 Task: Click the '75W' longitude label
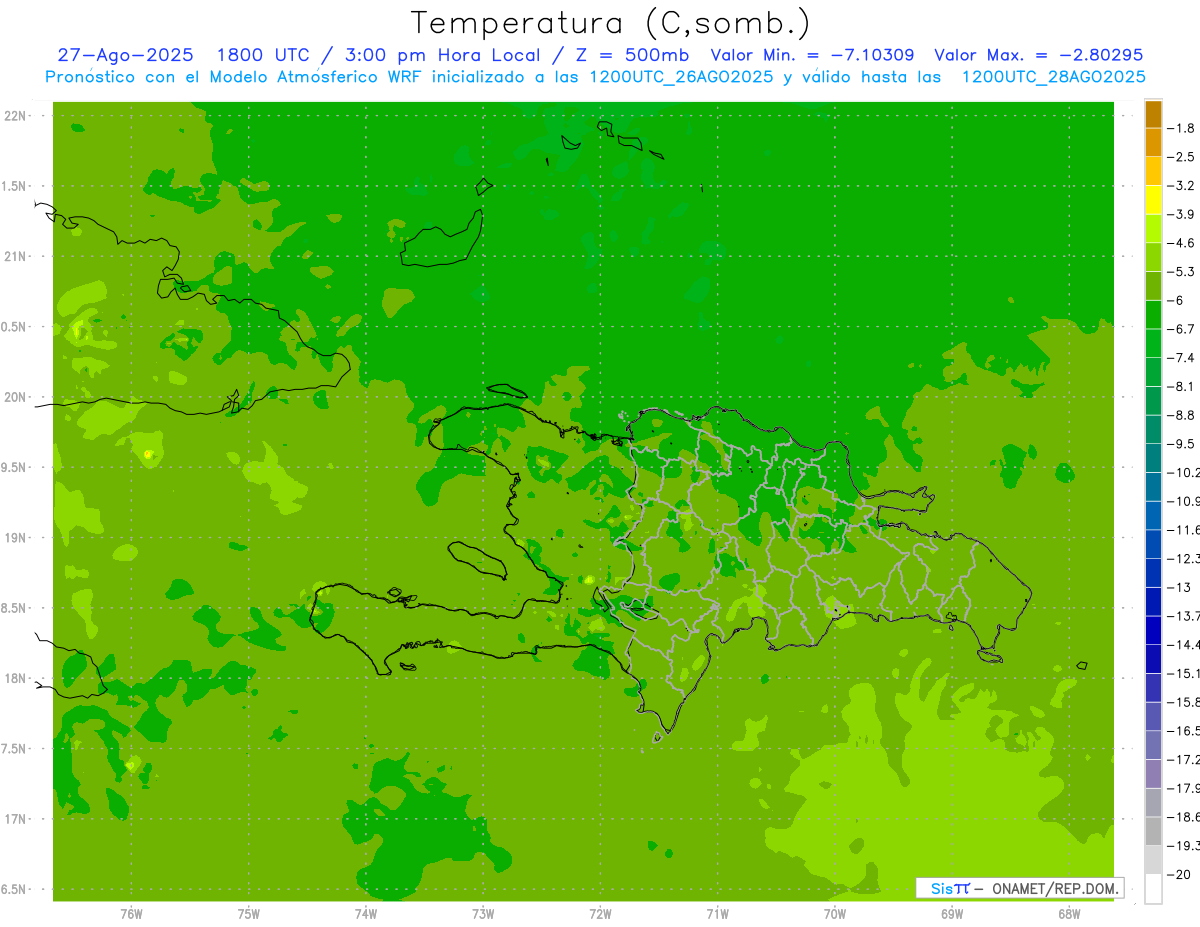point(248,913)
